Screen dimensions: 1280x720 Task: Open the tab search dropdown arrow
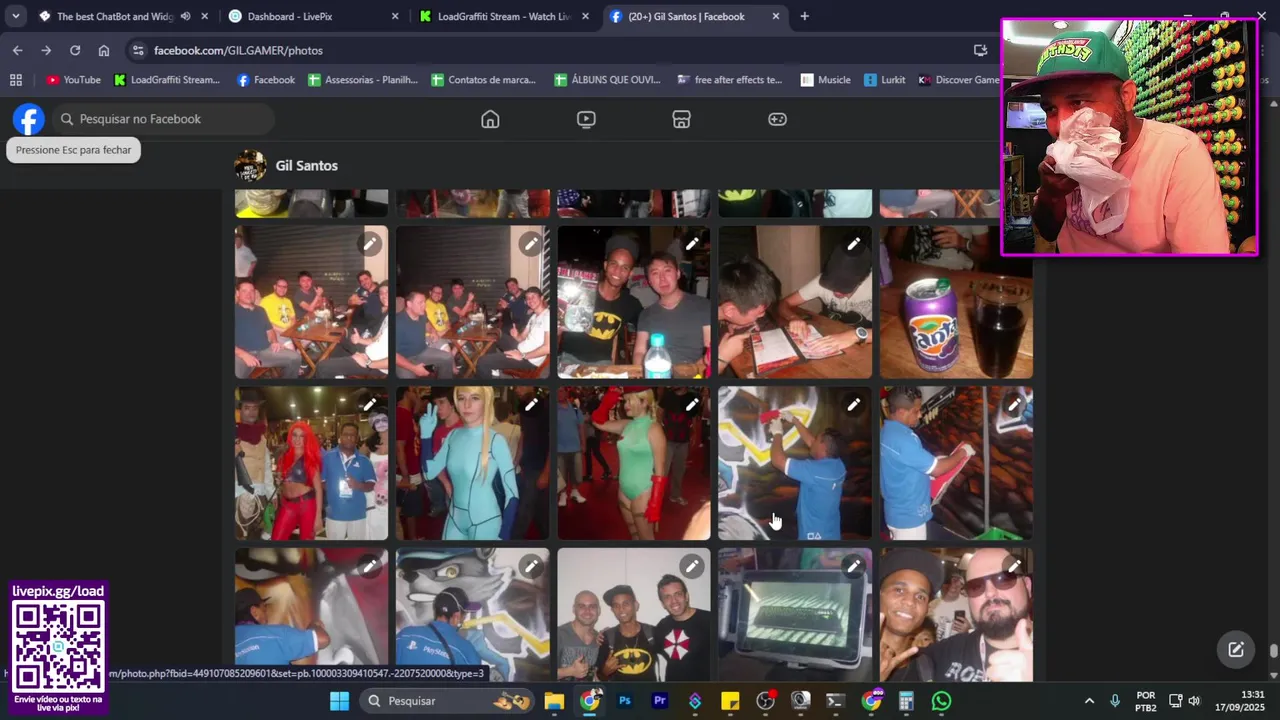15,16
